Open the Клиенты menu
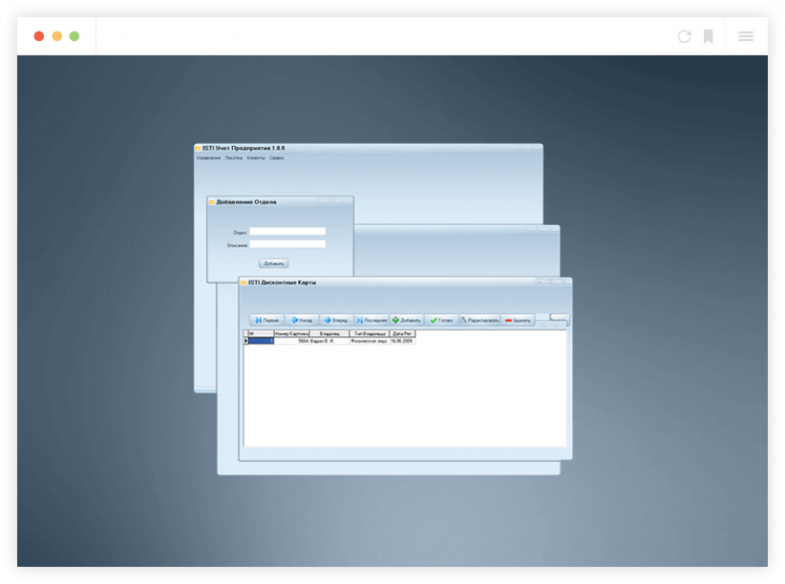Viewport: 785px width, 584px height. [x=256, y=158]
